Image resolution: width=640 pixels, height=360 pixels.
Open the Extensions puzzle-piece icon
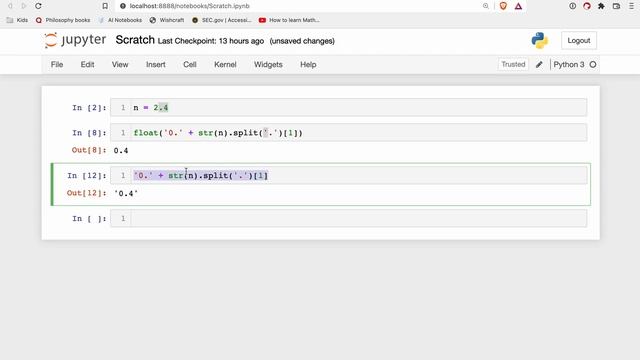tap(601, 6)
